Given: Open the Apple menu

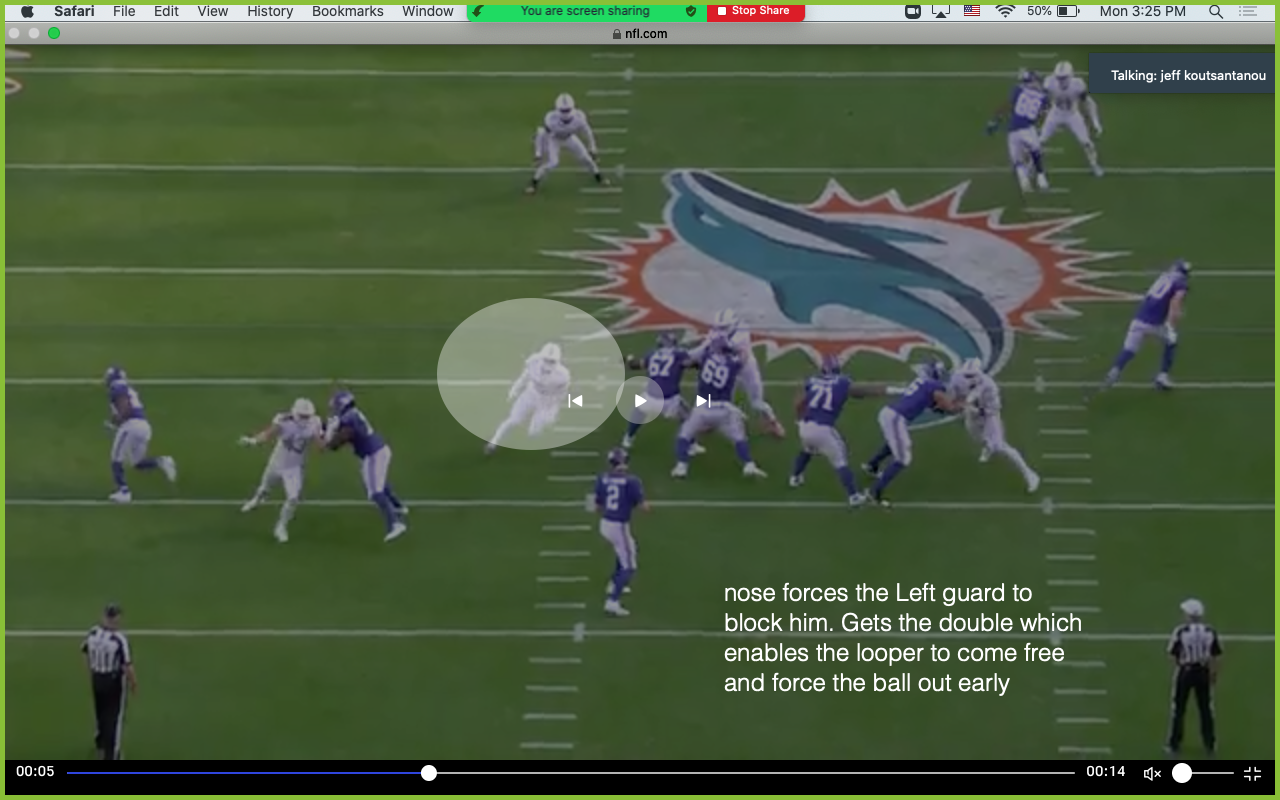Looking at the screenshot, I should tap(27, 11).
